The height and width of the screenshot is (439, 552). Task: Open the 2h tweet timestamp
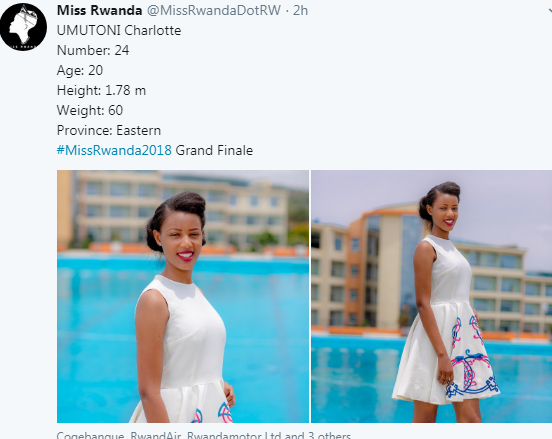[300, 11]
